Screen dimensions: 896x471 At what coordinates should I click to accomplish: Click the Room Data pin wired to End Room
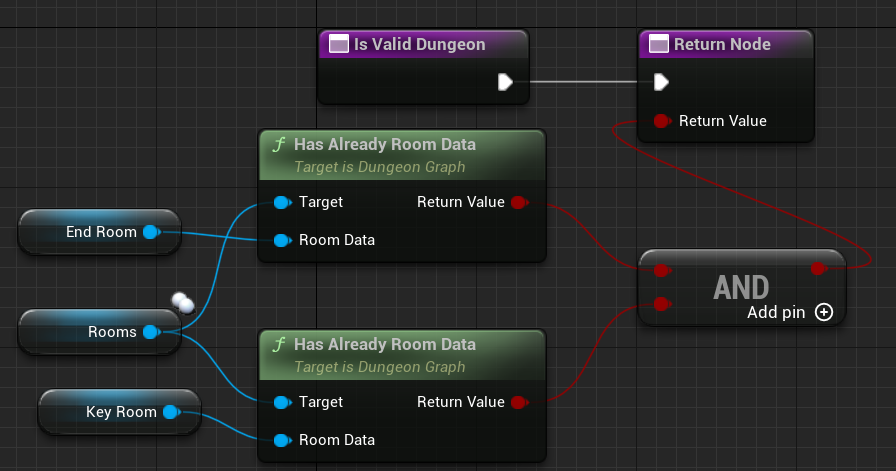coord(281,240)
